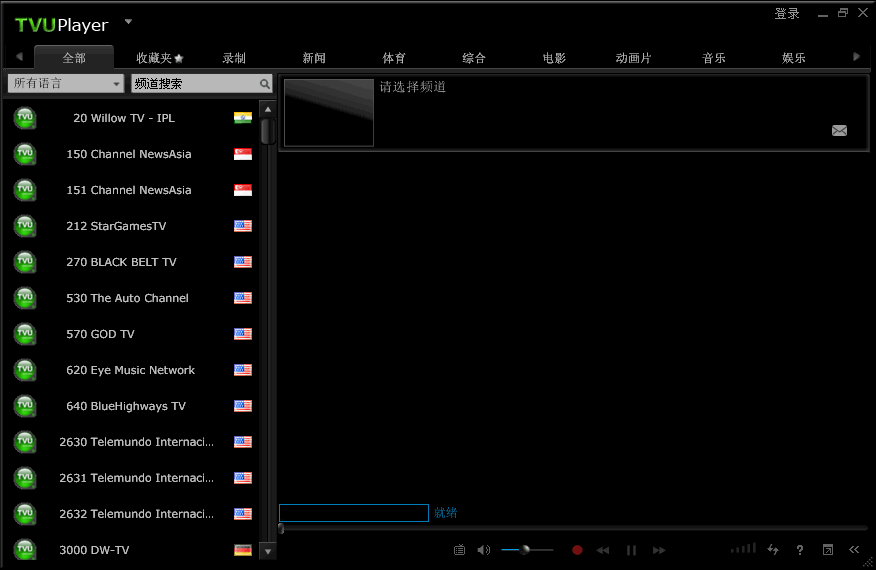The width and height of the screenshot is (876, 570).
Task: Click the fast forward button
Action: pos(659,550)
